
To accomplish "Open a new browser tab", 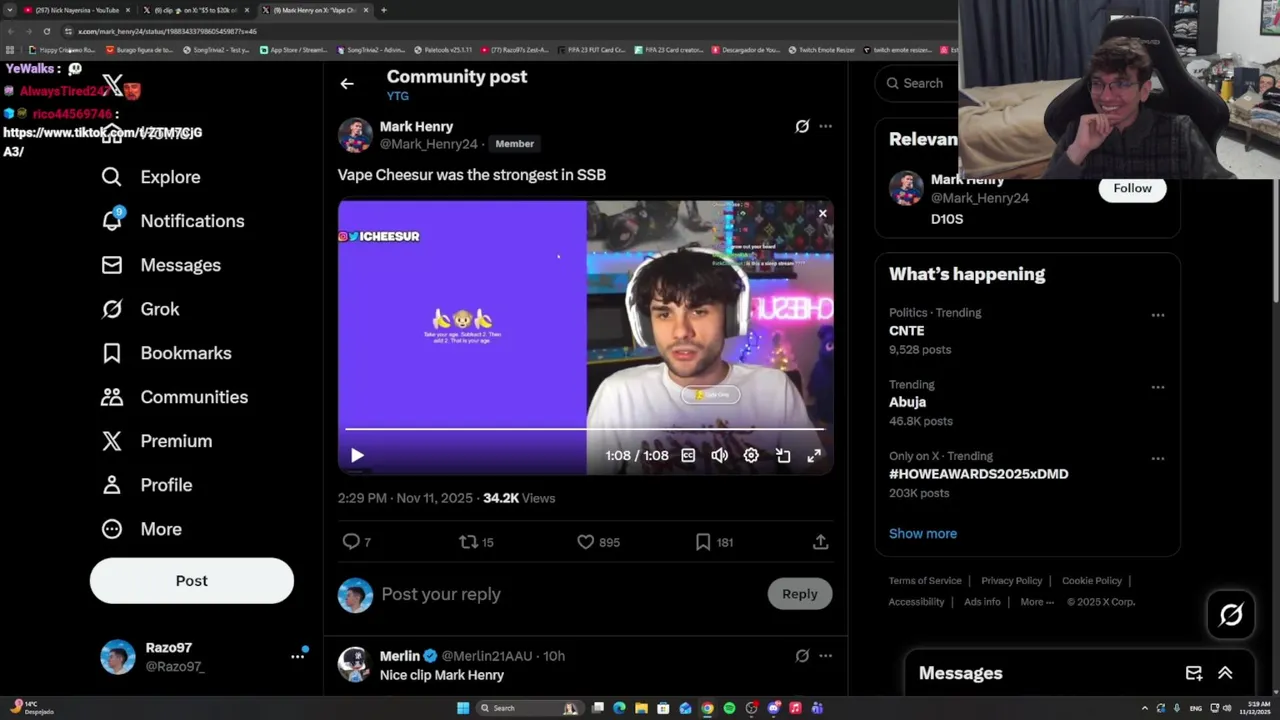I will (x=384, y=10).
